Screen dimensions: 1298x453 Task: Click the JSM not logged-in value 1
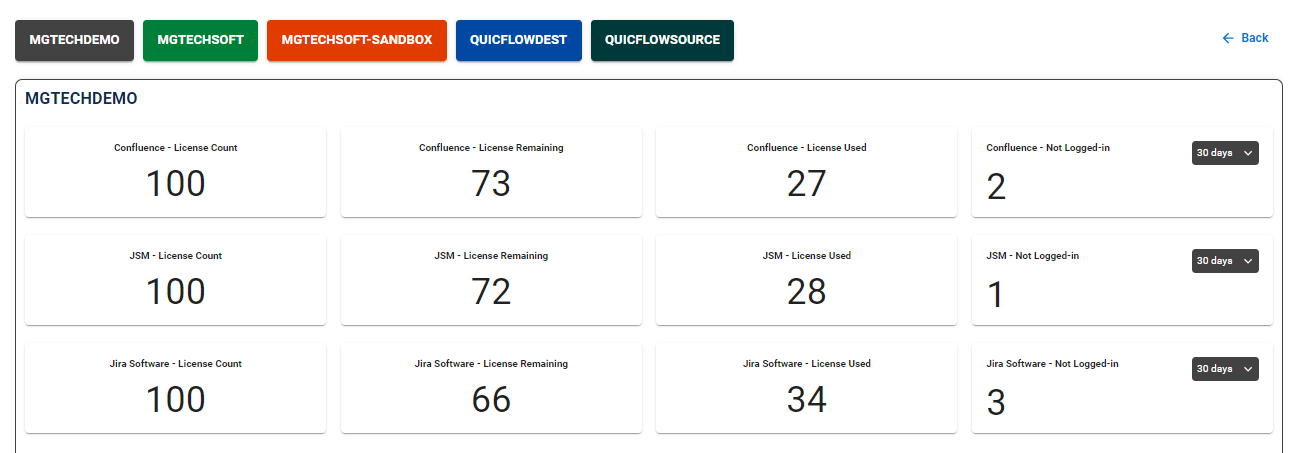[x=996, y=296]
